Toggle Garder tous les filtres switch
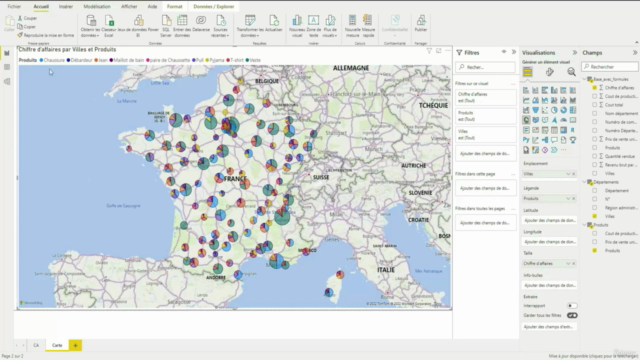 coord(572,316)
